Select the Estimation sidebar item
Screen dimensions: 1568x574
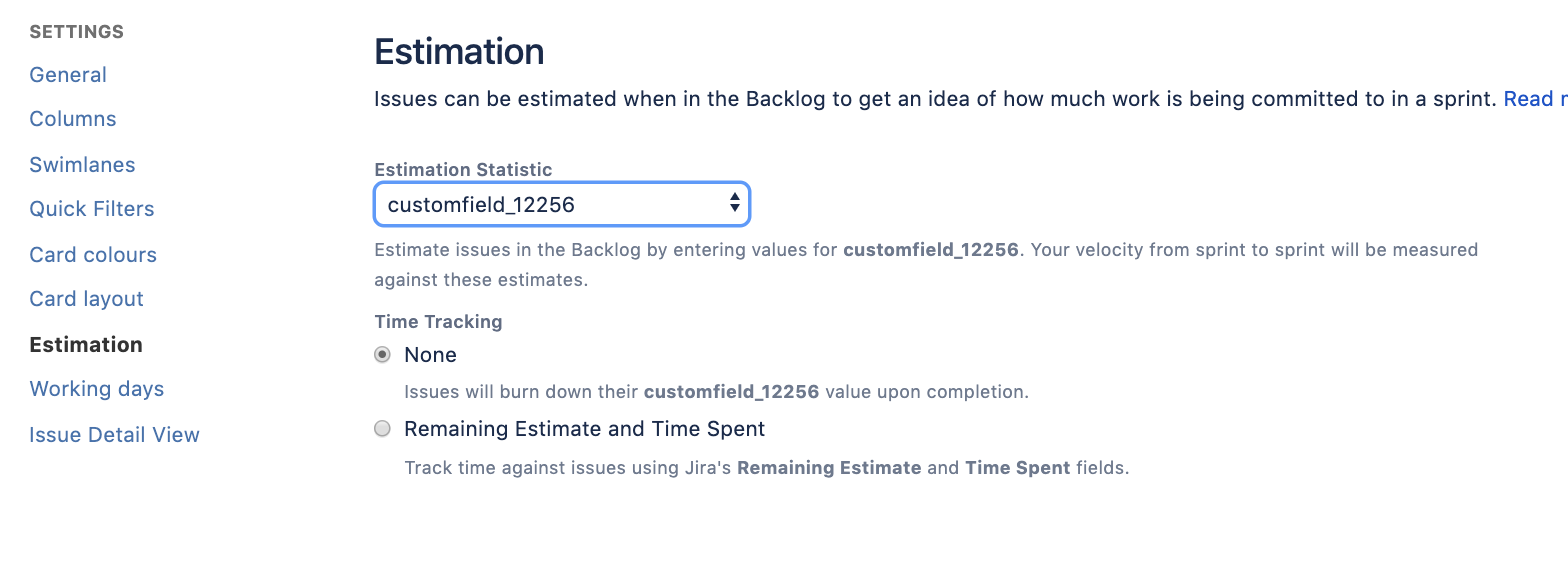pyautogui.click(x=86, y=345)
